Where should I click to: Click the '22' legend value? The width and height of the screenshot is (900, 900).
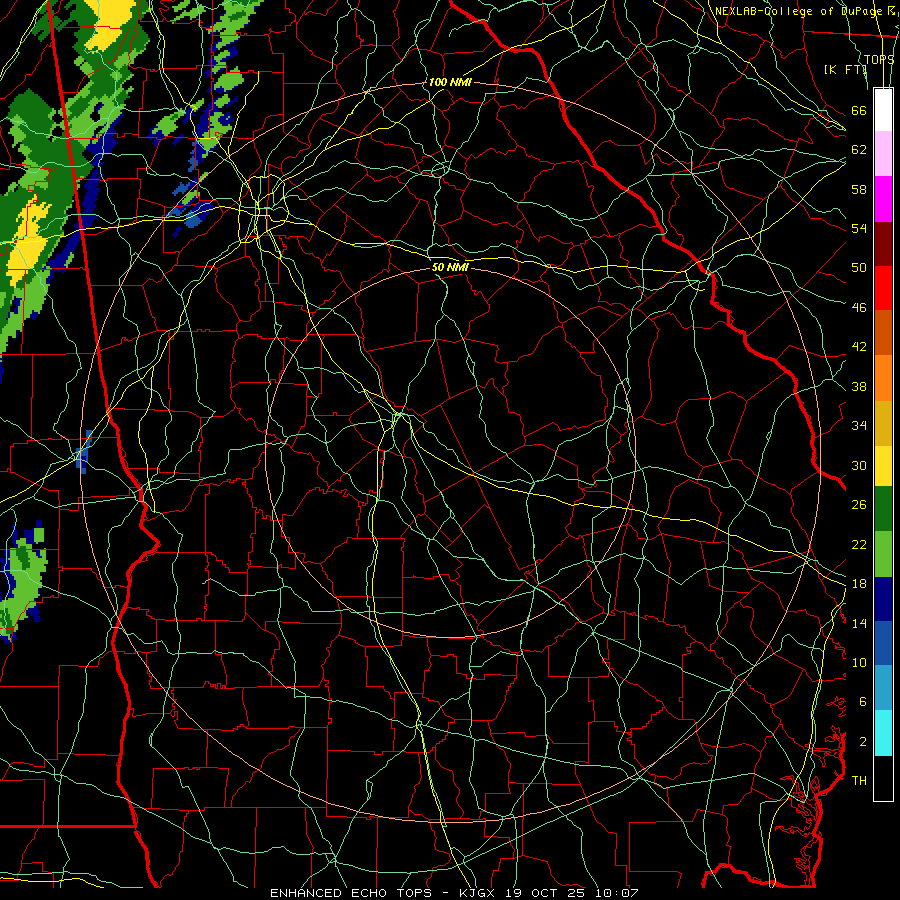click(x=859, y=545)
